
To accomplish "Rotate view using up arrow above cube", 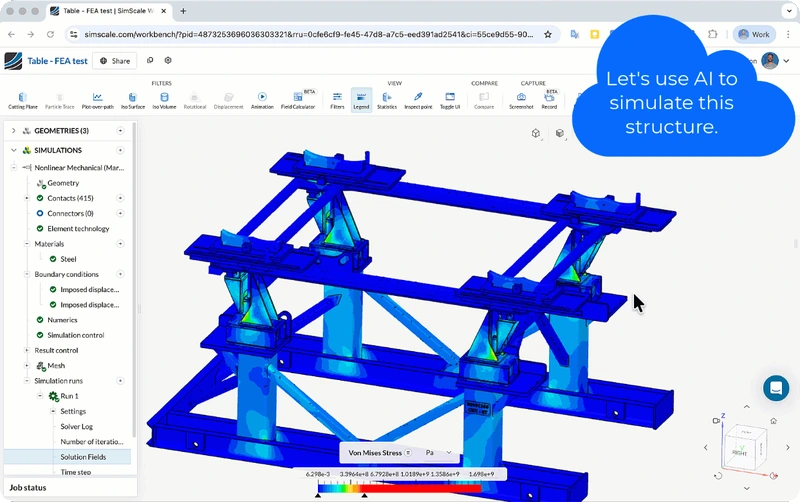I will [x=746, y=407].
